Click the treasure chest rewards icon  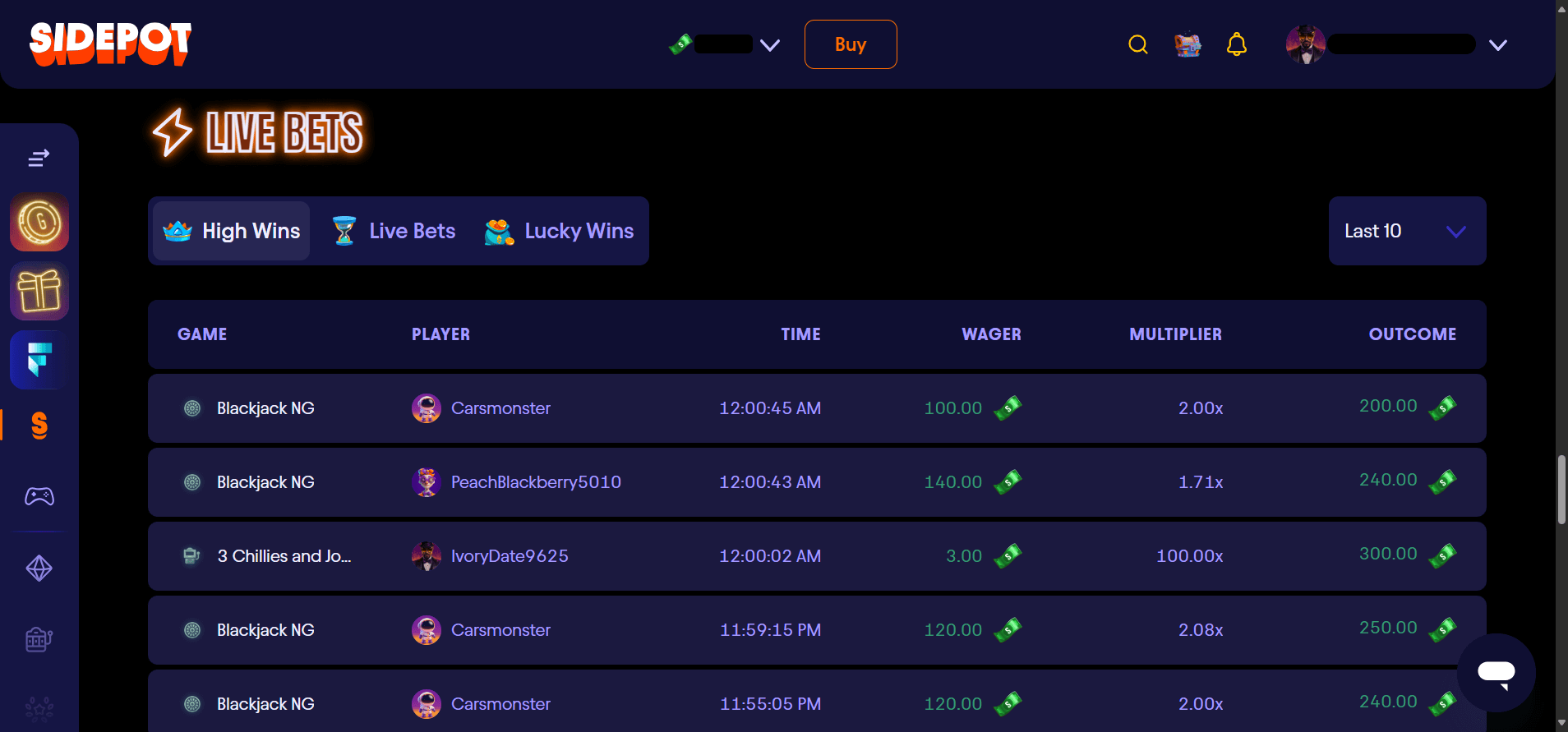pyautogui.click(x=1187, y=44)
